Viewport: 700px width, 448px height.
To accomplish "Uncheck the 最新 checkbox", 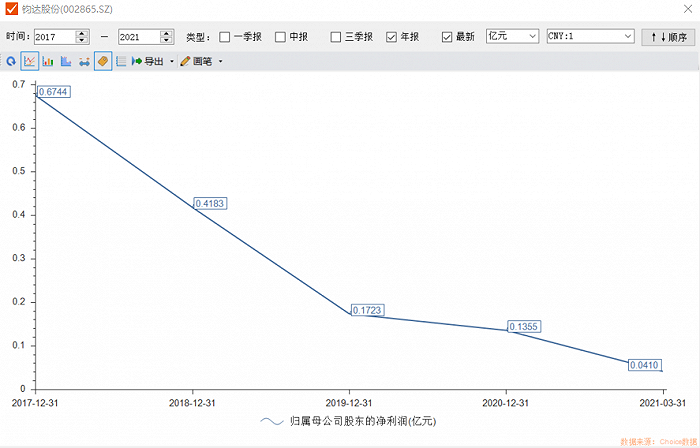I will [x=447, y=37].
